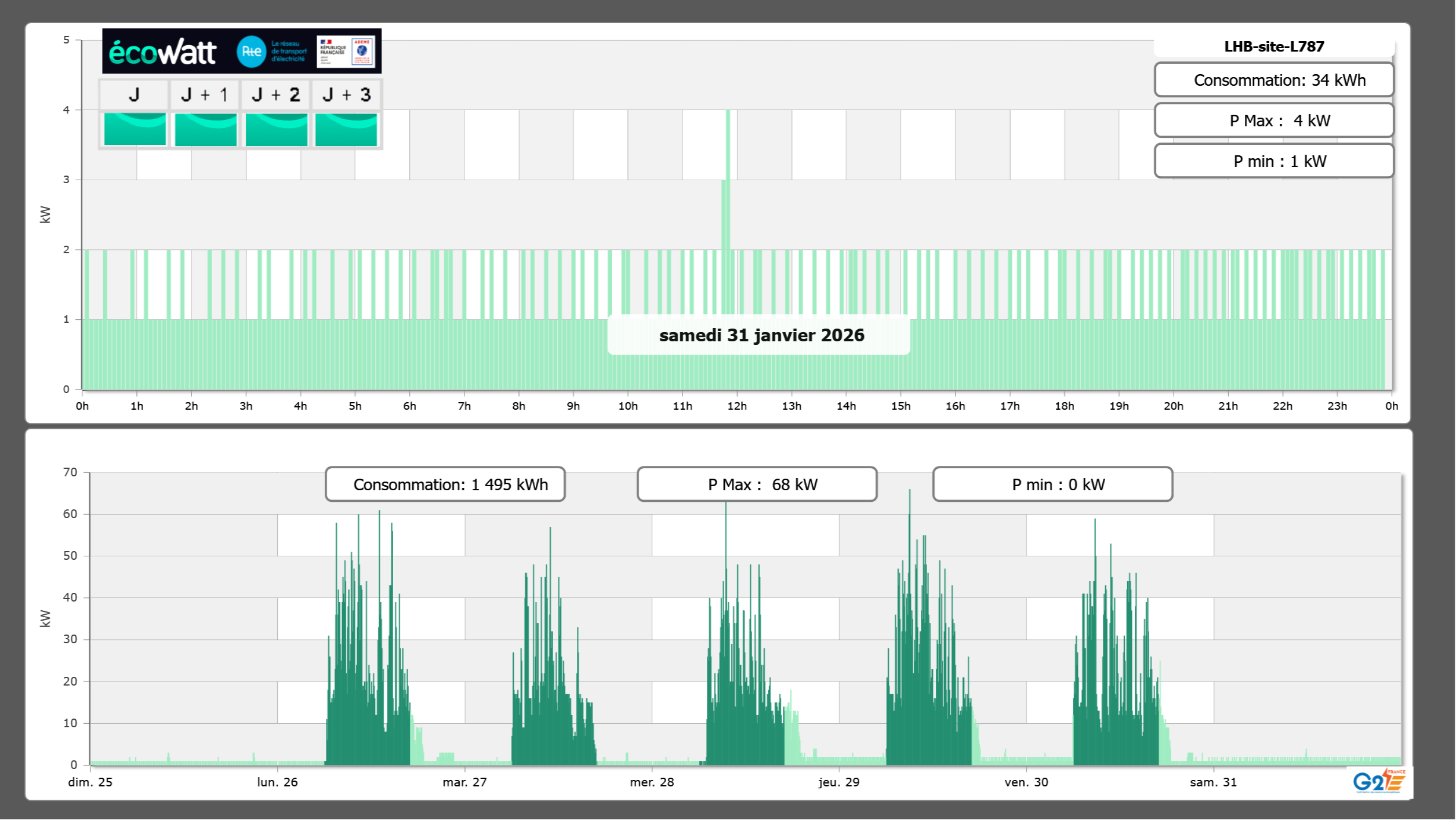Image resolution: width=1456 pixels, height=820 pixels.
Task: Click the green signal icon under J + 1
Action: pos(205,129)
